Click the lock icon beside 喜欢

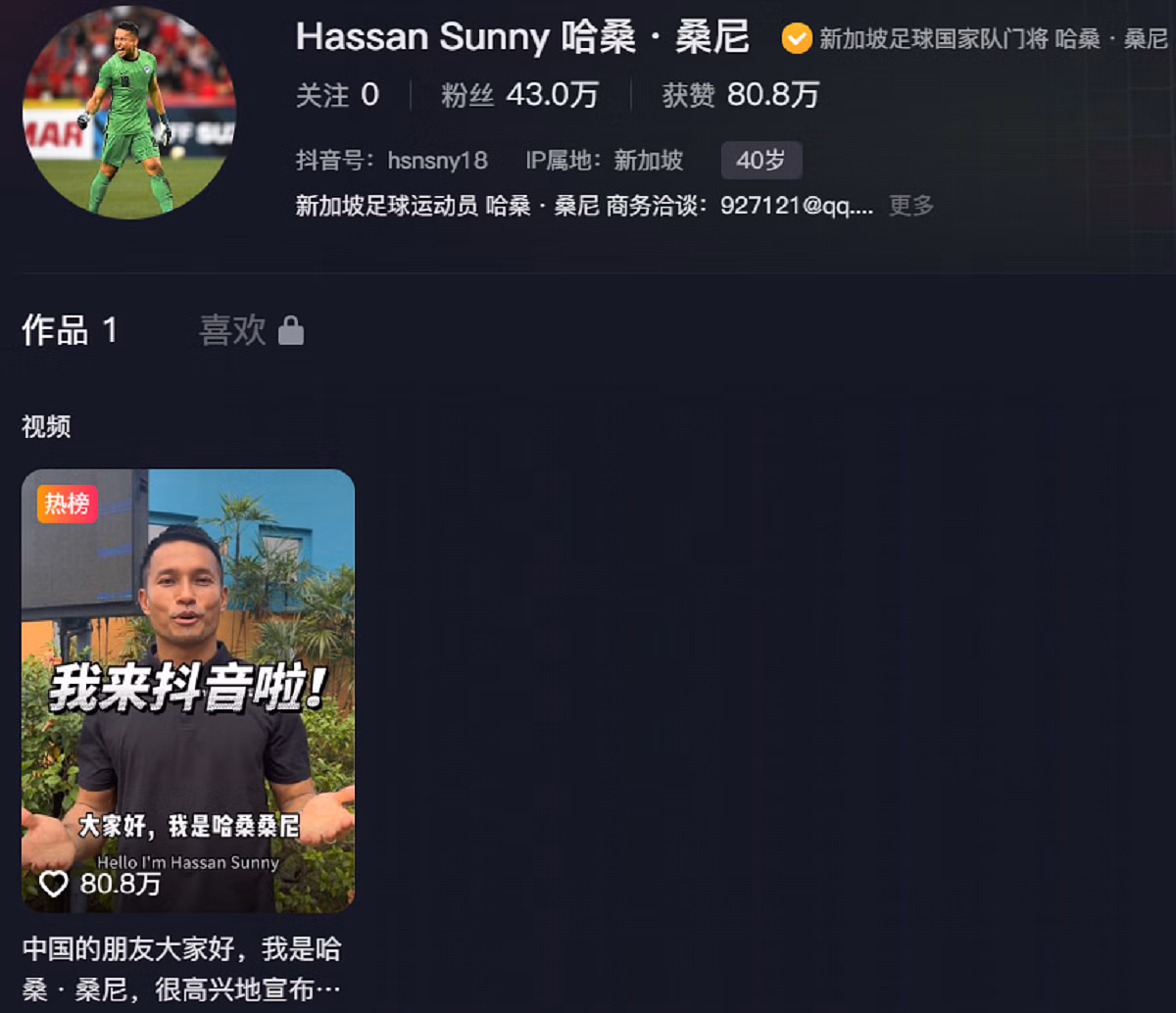pyautogui.click(x=291, y=330)
